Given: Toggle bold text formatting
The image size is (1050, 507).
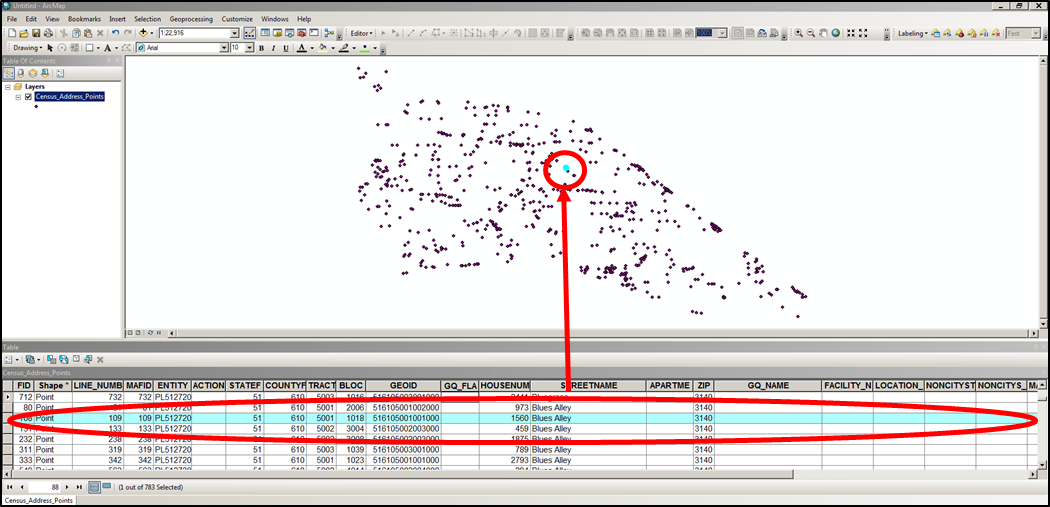Looking at the screenshot, I should pos(261,47).
